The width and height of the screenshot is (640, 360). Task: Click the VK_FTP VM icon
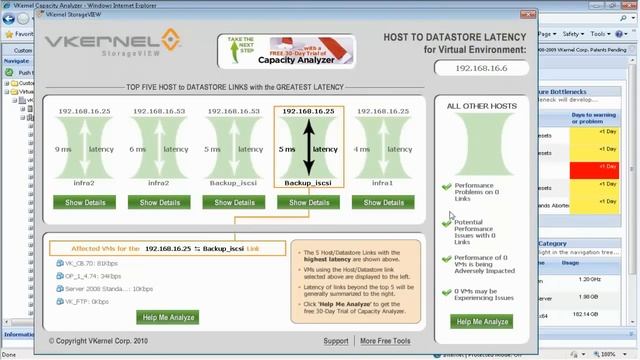[x=60, y=301]
